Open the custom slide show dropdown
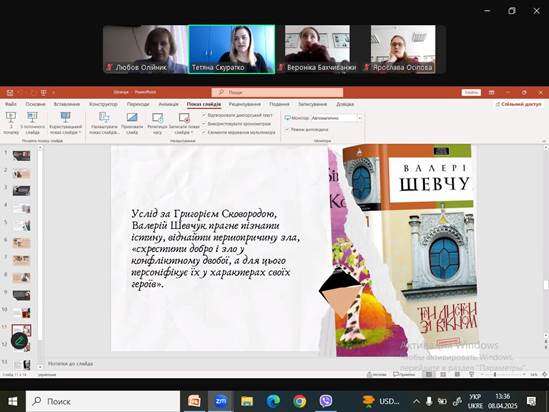This screenshot has height=412, width=549. pos(65,123)
